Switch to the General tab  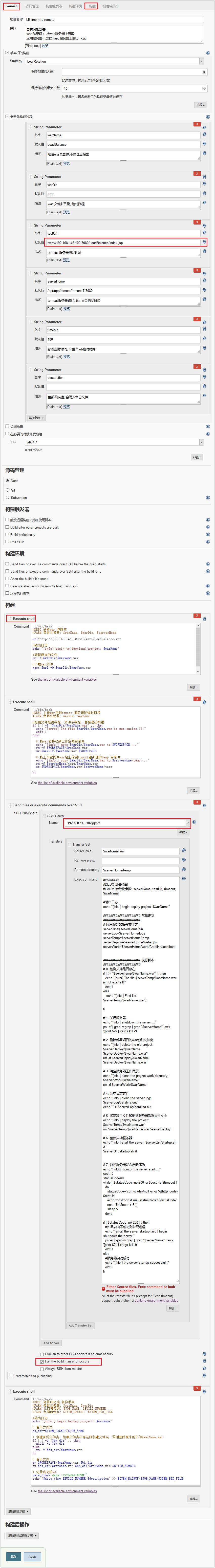click(12, 6)
